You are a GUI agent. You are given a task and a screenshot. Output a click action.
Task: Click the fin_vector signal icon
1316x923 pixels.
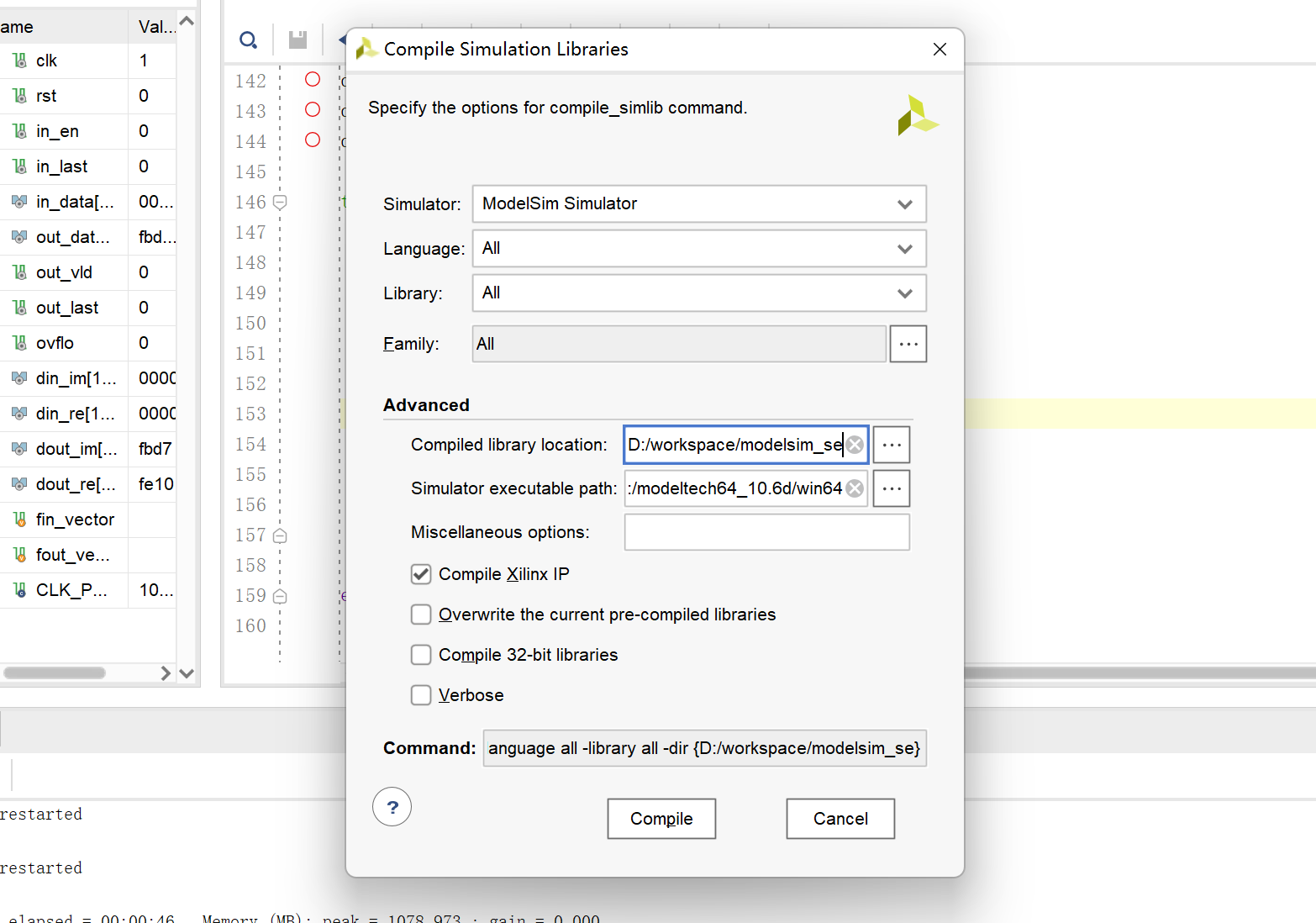pos(19,520)
